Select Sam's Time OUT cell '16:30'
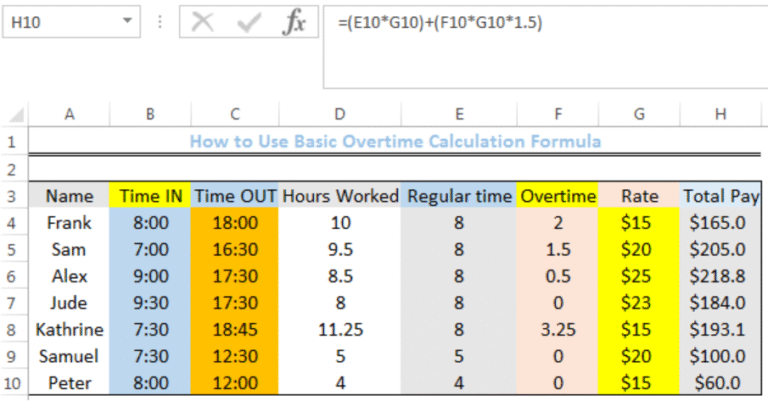 click(x=235, y=250)
